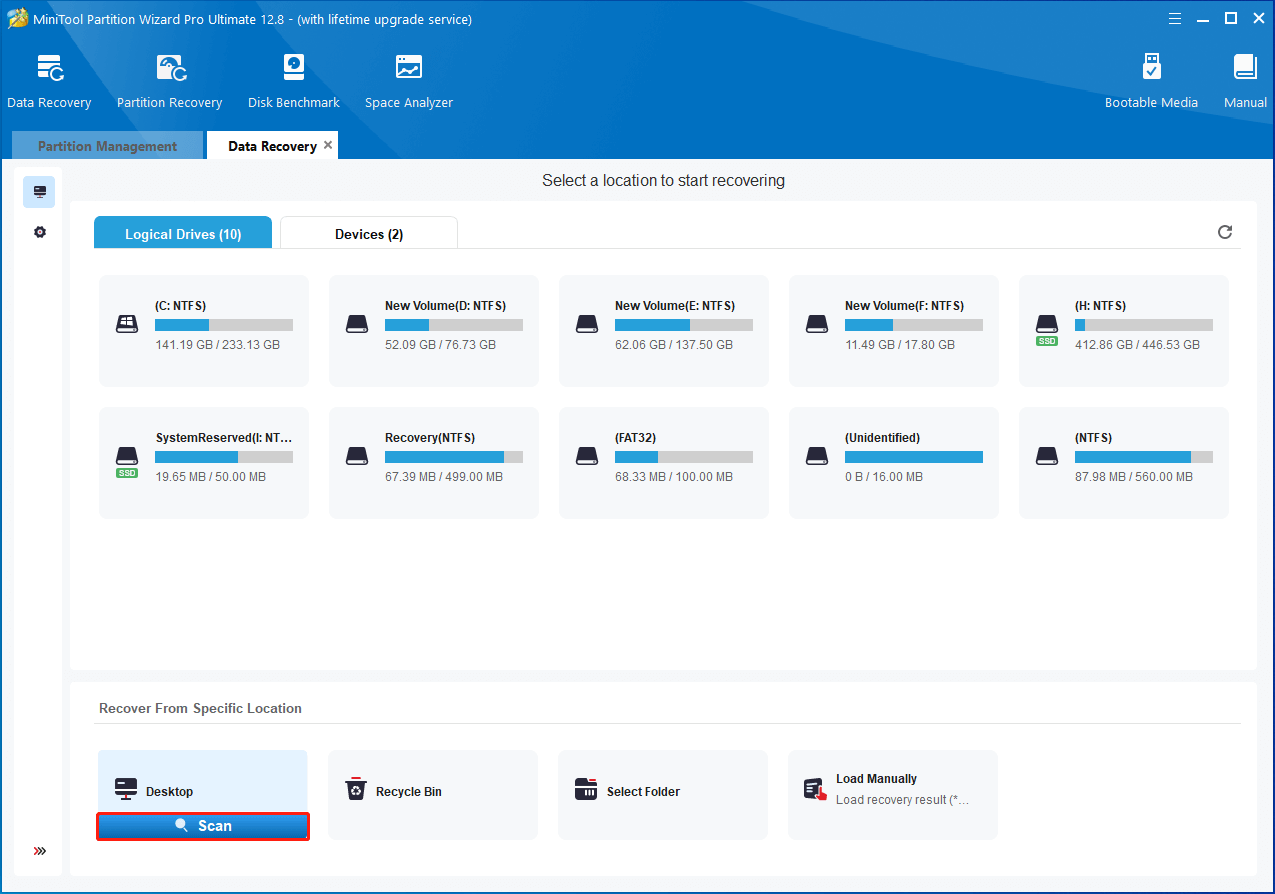Click the Unidentified partition usage bar
This screenshot has width=1275, height=894.
[914, 457]
